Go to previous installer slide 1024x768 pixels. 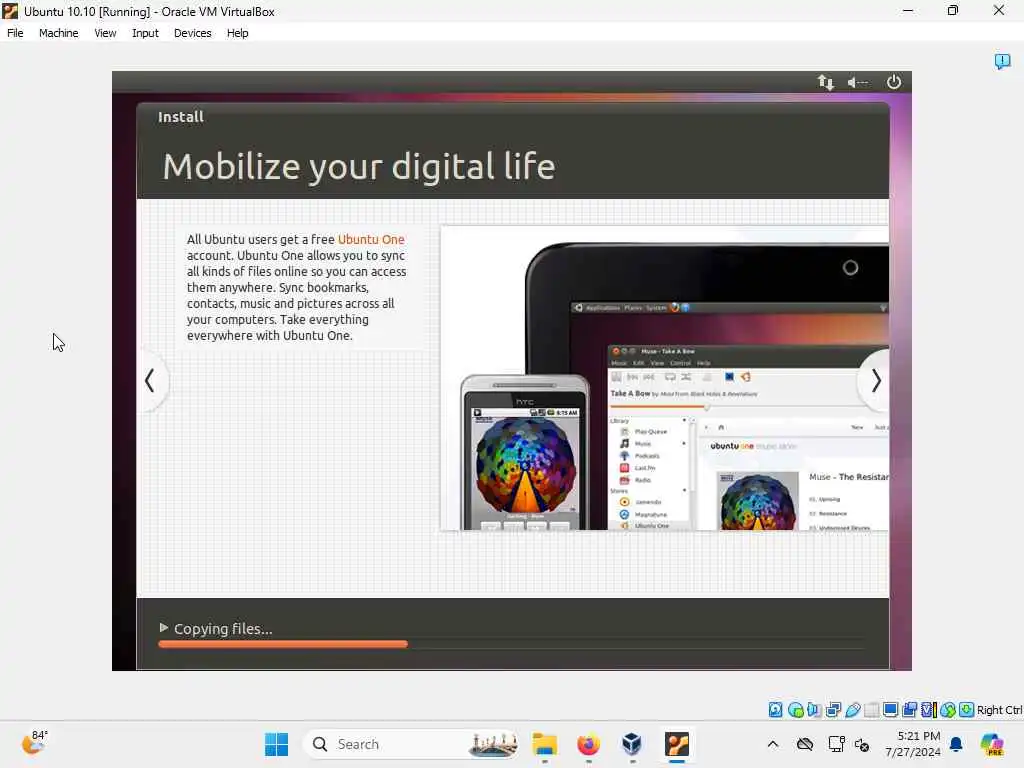[150, 380]
